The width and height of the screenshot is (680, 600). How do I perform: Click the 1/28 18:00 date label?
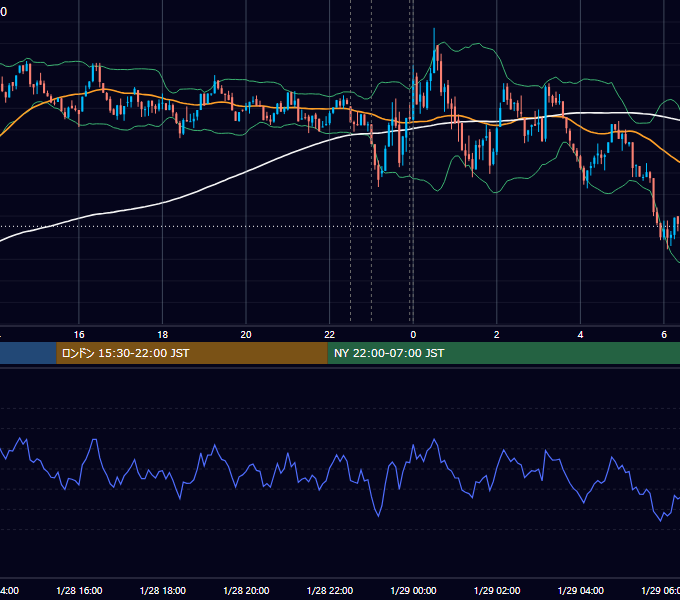tap(163, 590)
